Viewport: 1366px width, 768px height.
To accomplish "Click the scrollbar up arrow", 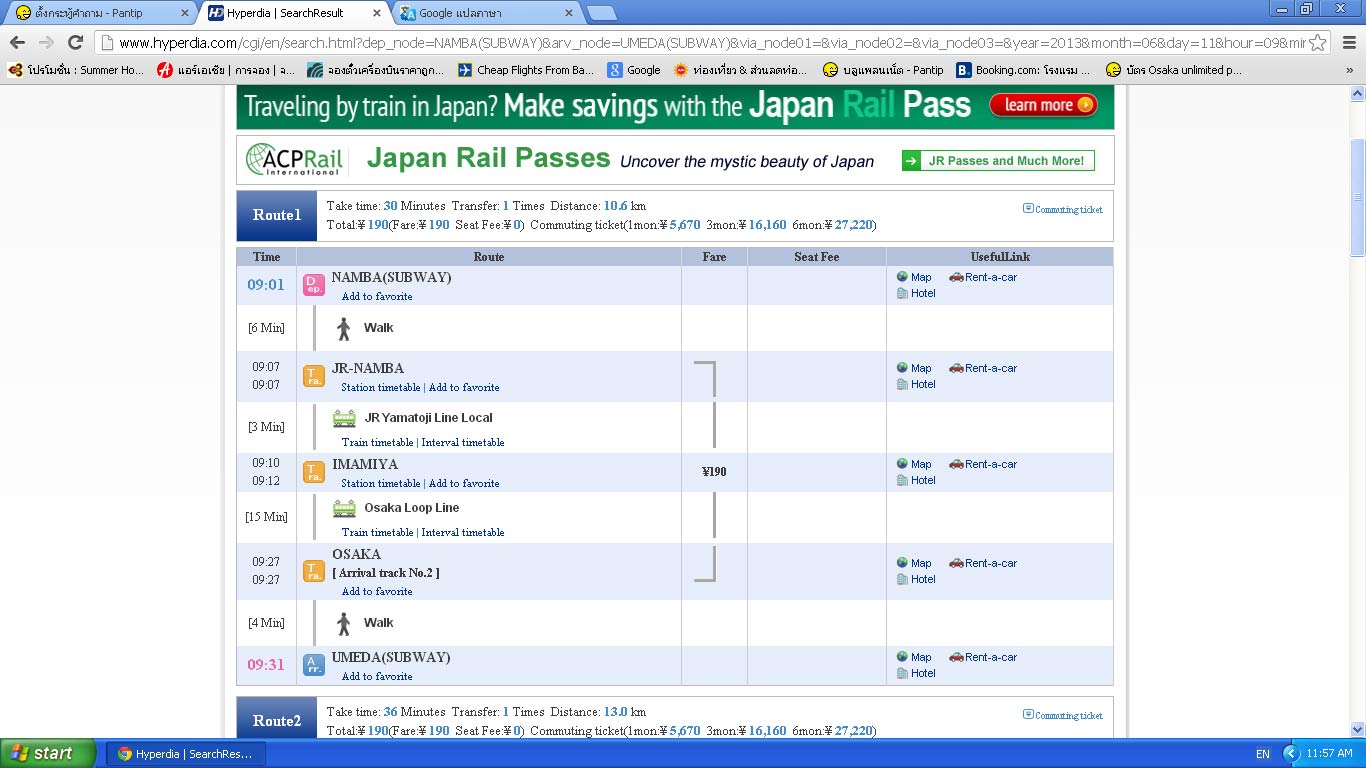I will coord(1357,93).
